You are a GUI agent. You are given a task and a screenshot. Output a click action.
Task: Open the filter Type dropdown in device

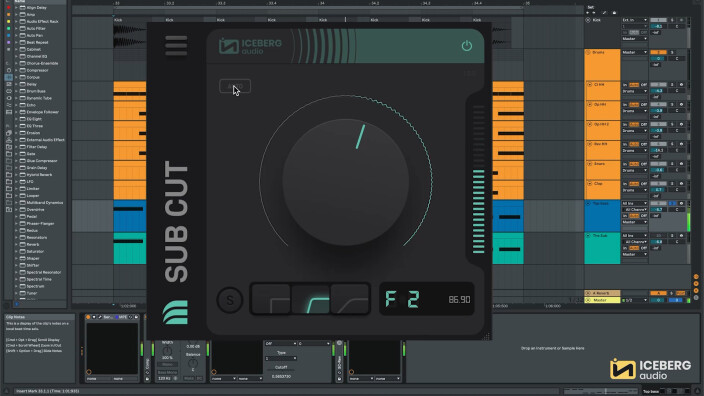(281, 358)
